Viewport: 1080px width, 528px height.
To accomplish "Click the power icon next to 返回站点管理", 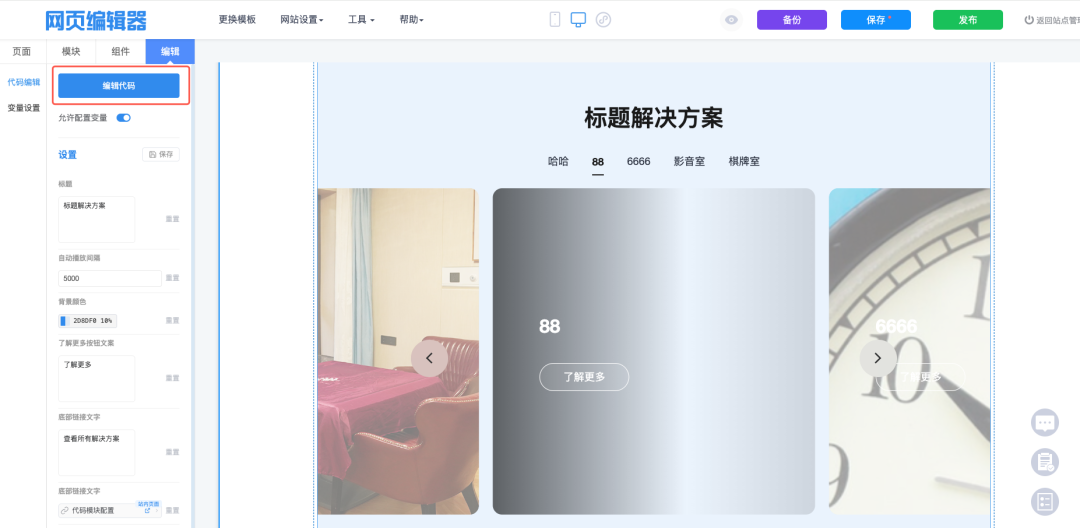I will [x=1029, y=20].
